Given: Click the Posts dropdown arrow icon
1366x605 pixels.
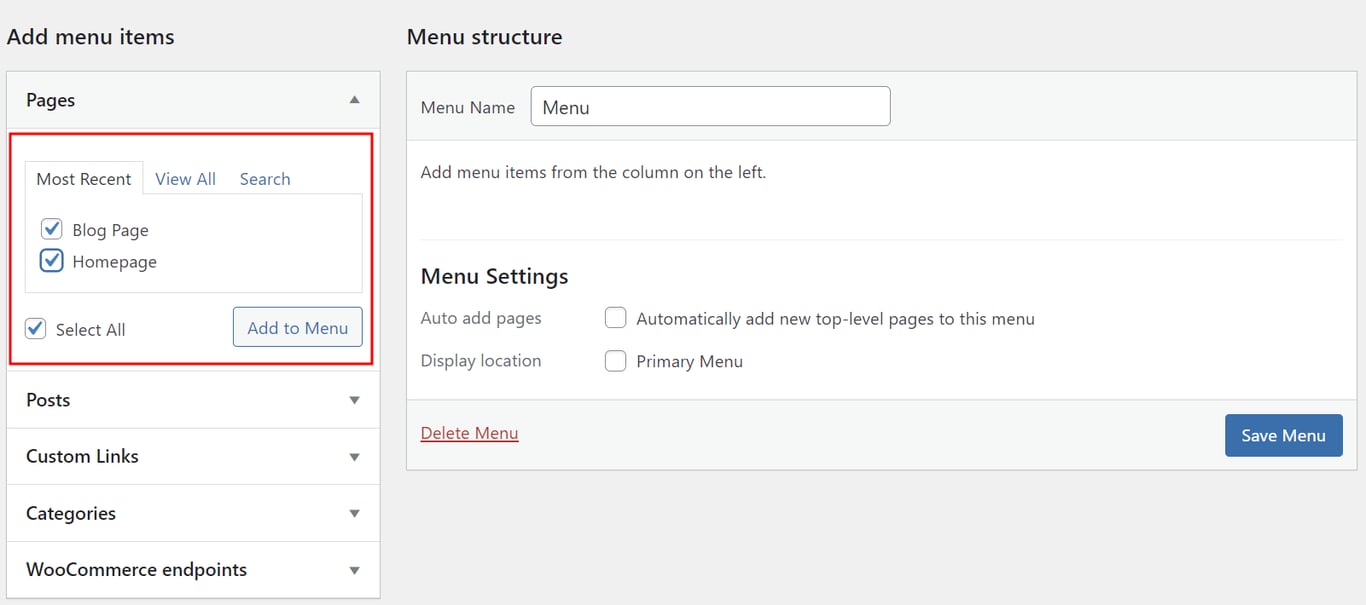Looking at the screenshot, I should click(354, 400).
